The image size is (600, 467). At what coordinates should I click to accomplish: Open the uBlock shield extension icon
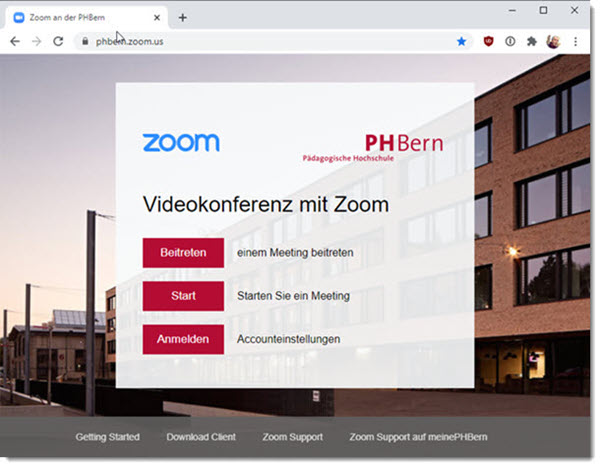pos(488,41)
